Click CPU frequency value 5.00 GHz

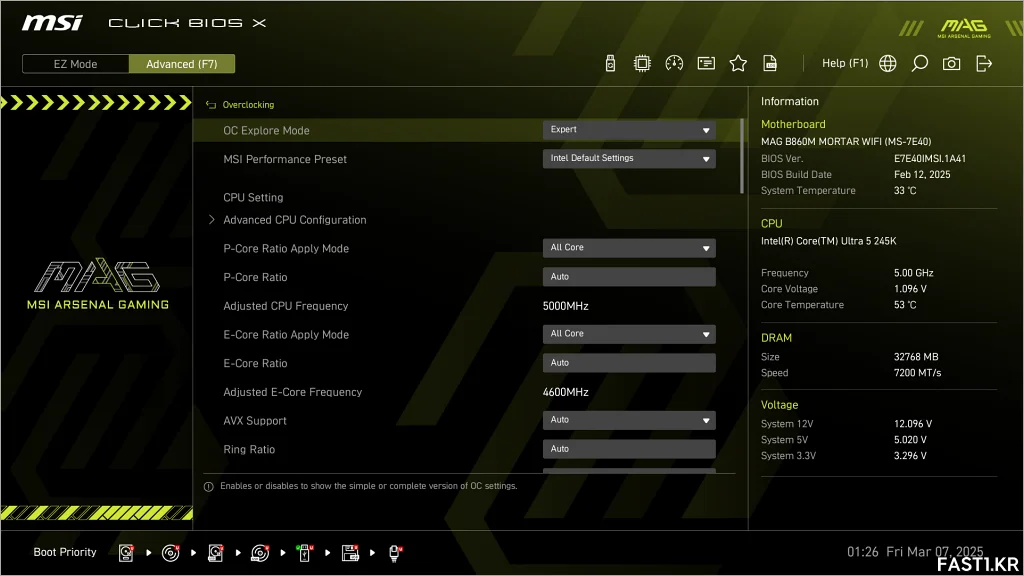point(914,273)
